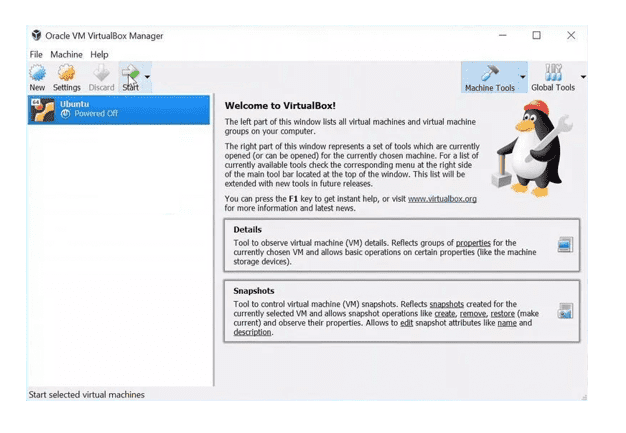The height and width of the screenshot is (433, 626).
Task: Visit the www.virtualbox.org link
Action: pos(442,199)
